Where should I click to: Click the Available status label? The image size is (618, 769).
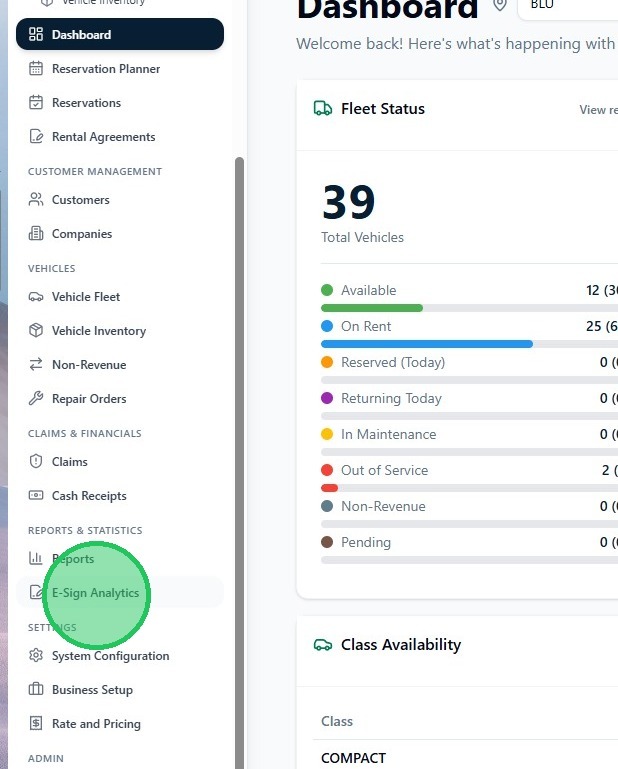click(368, 290)
